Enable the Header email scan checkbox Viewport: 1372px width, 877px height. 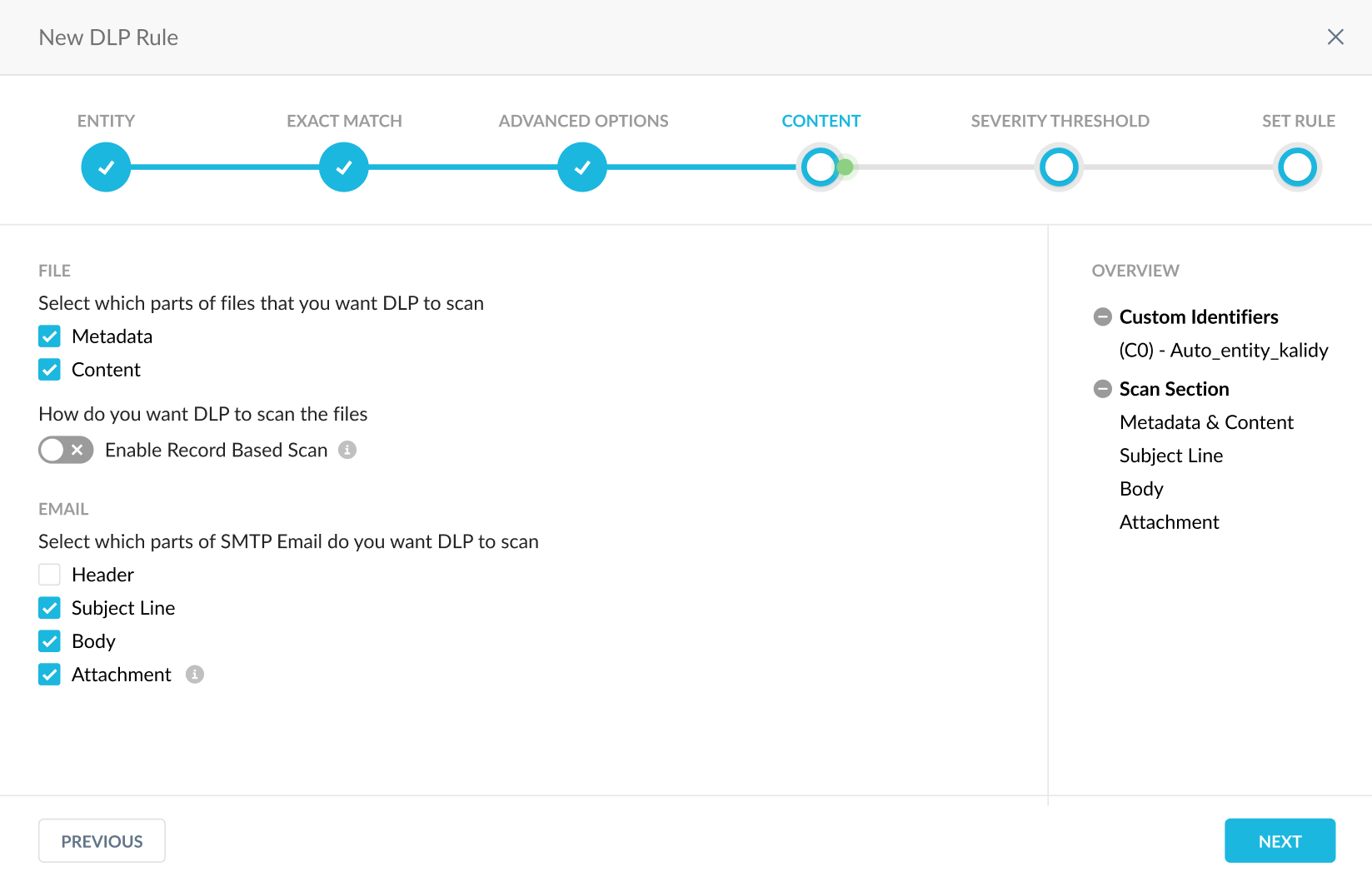(49, 574)
